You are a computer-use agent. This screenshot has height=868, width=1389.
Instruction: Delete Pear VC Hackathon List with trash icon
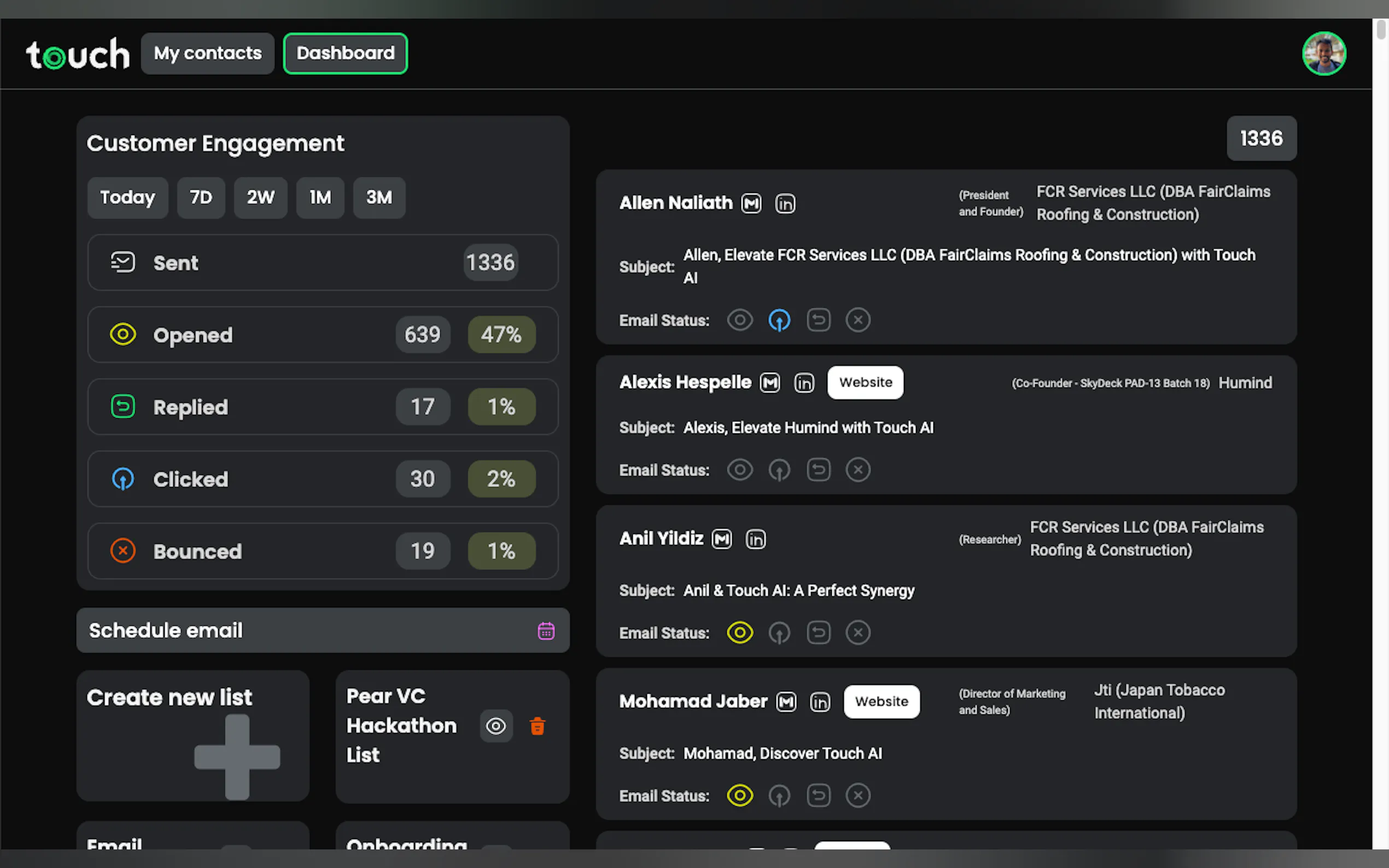click(x=538, y=726)
